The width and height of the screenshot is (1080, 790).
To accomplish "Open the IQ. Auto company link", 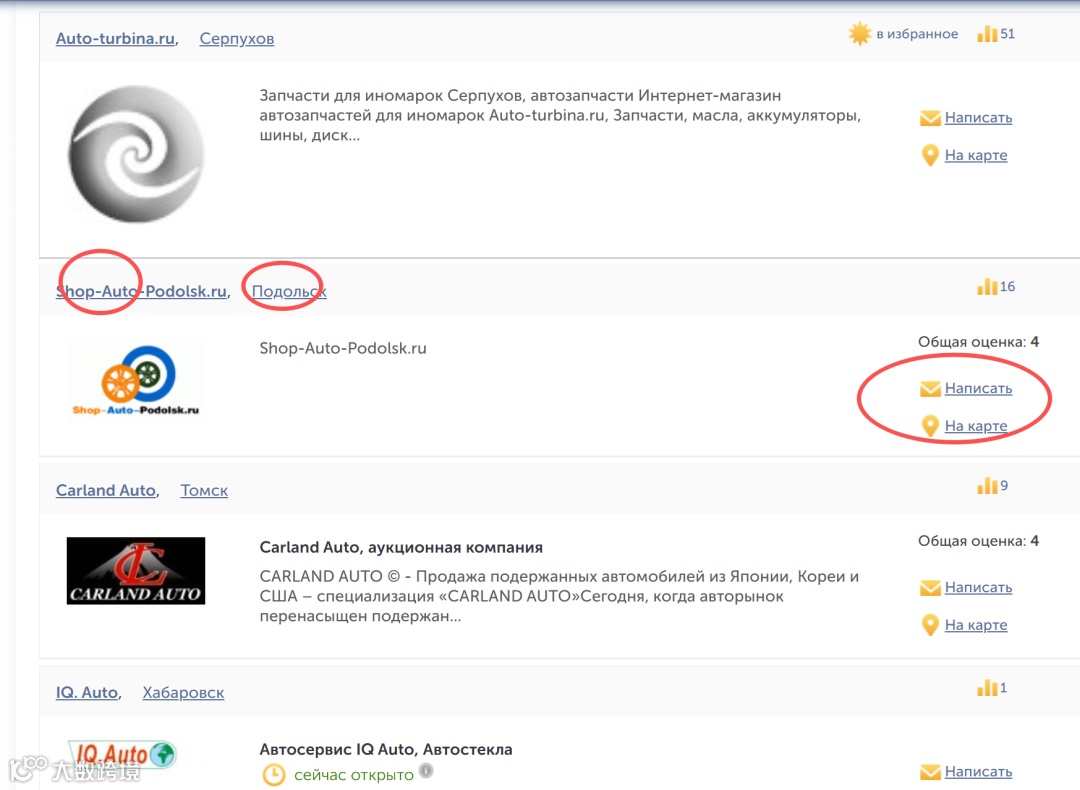I will (x=87, y=693).
